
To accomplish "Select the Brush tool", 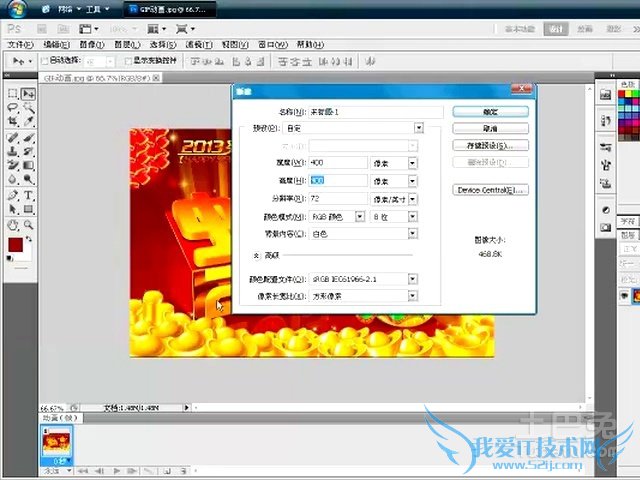I will tap(28, 138).
